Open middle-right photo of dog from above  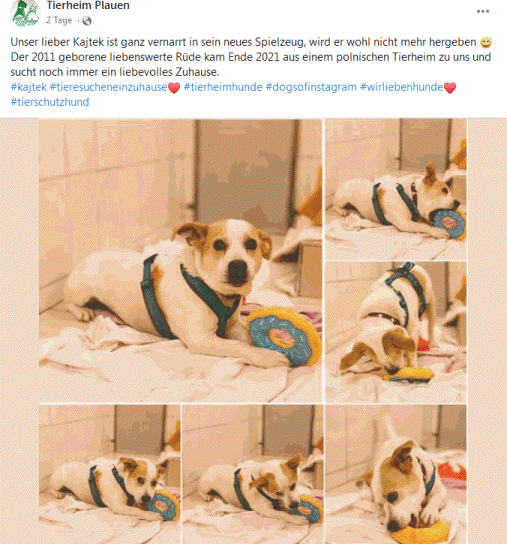(x=396, y=332)
